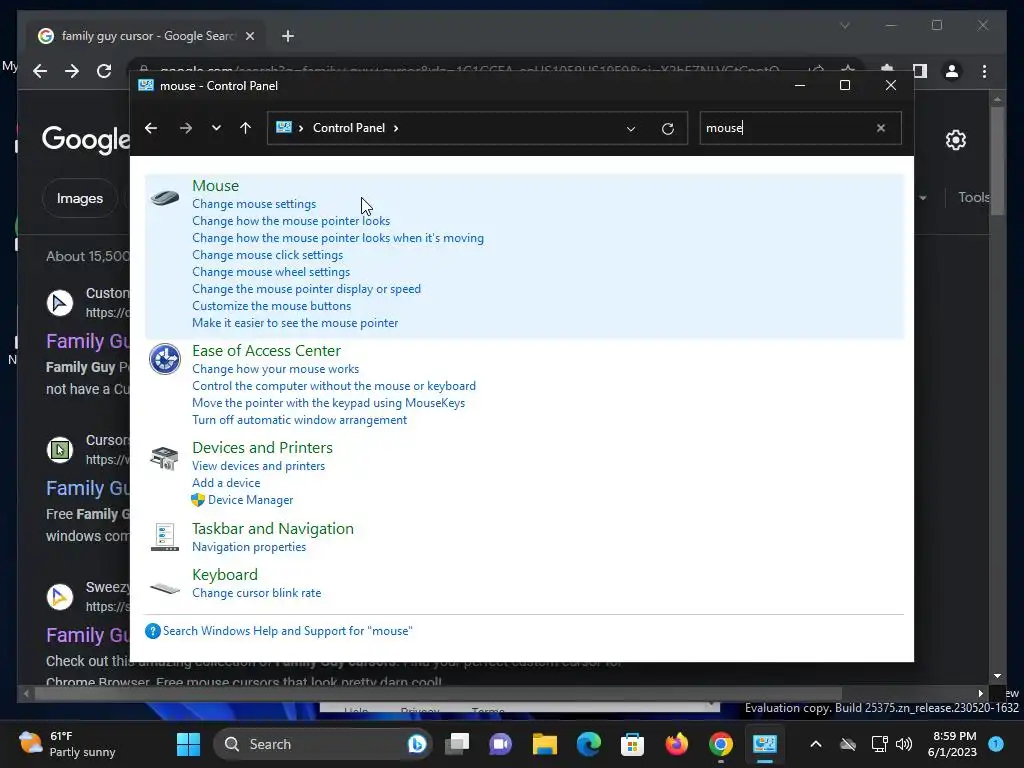
Task: Open Change mouse click settings
Action: tap(268, 255)
